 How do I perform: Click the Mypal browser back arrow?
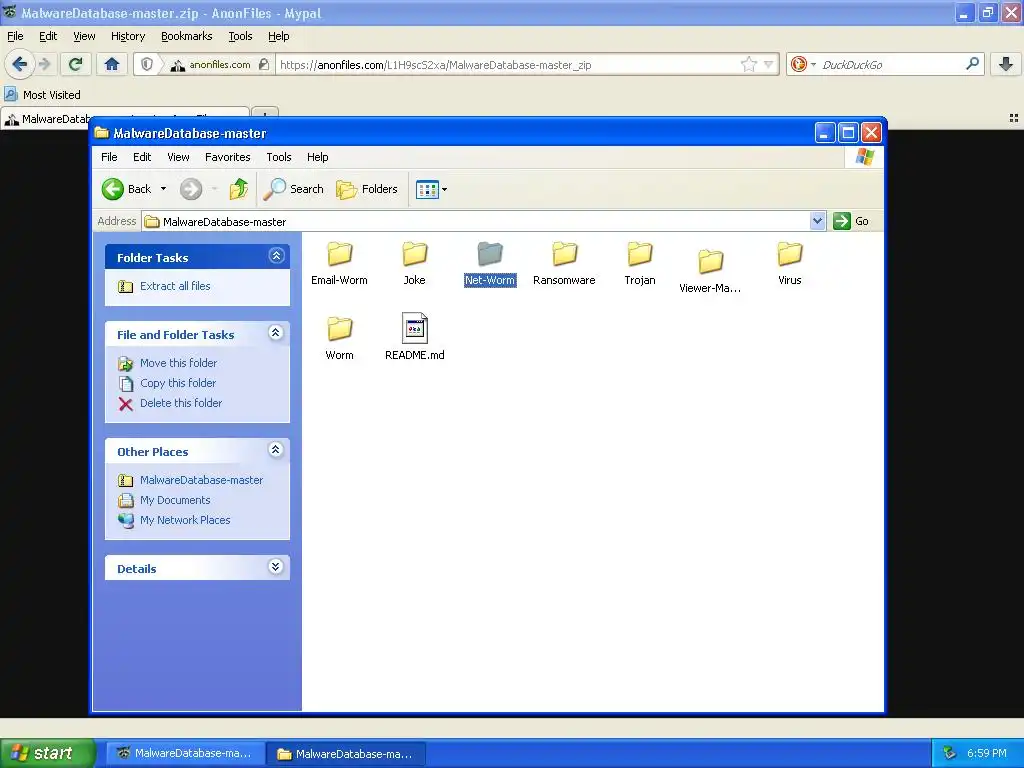19,64
